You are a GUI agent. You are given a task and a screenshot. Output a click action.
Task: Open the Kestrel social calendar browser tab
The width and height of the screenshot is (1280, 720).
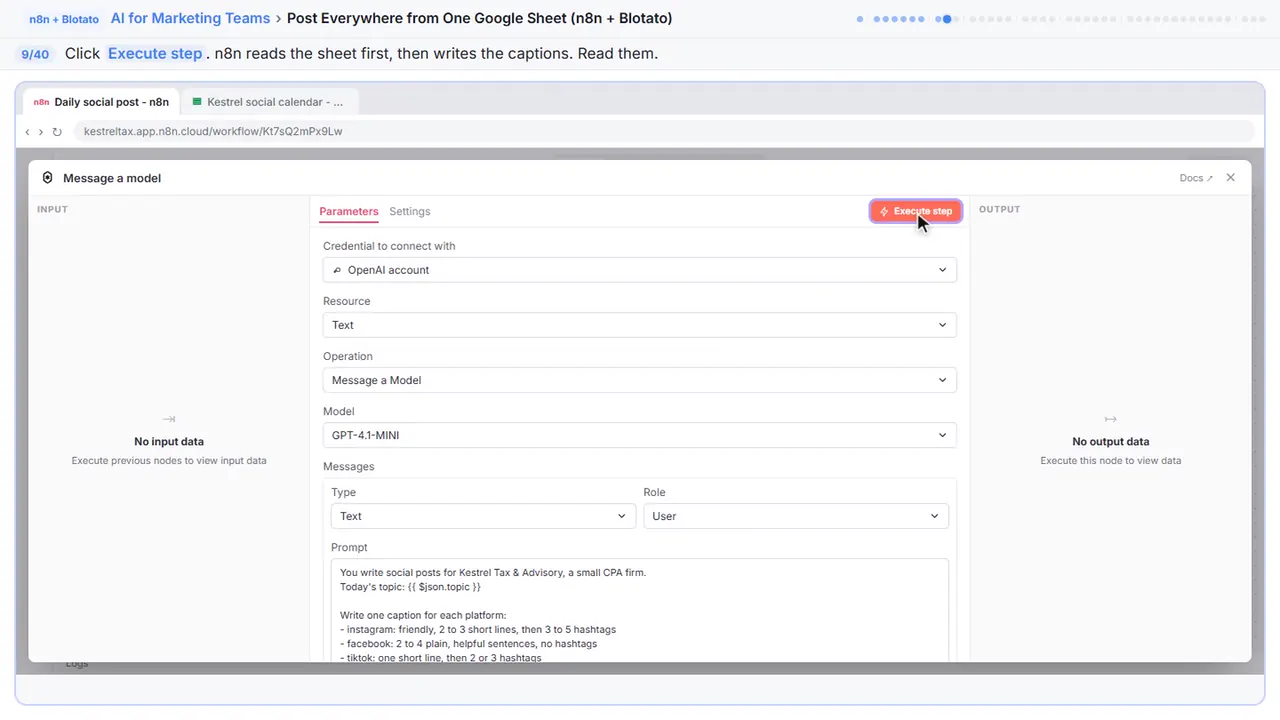click(x=270, y=102)
